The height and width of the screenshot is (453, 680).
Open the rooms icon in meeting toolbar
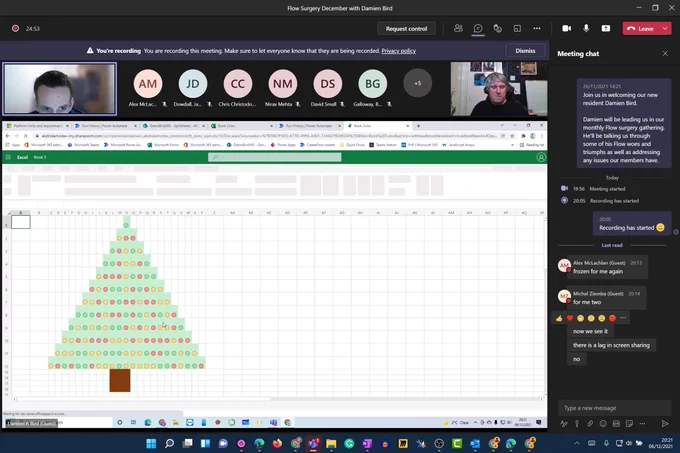[x=517, y=29]
